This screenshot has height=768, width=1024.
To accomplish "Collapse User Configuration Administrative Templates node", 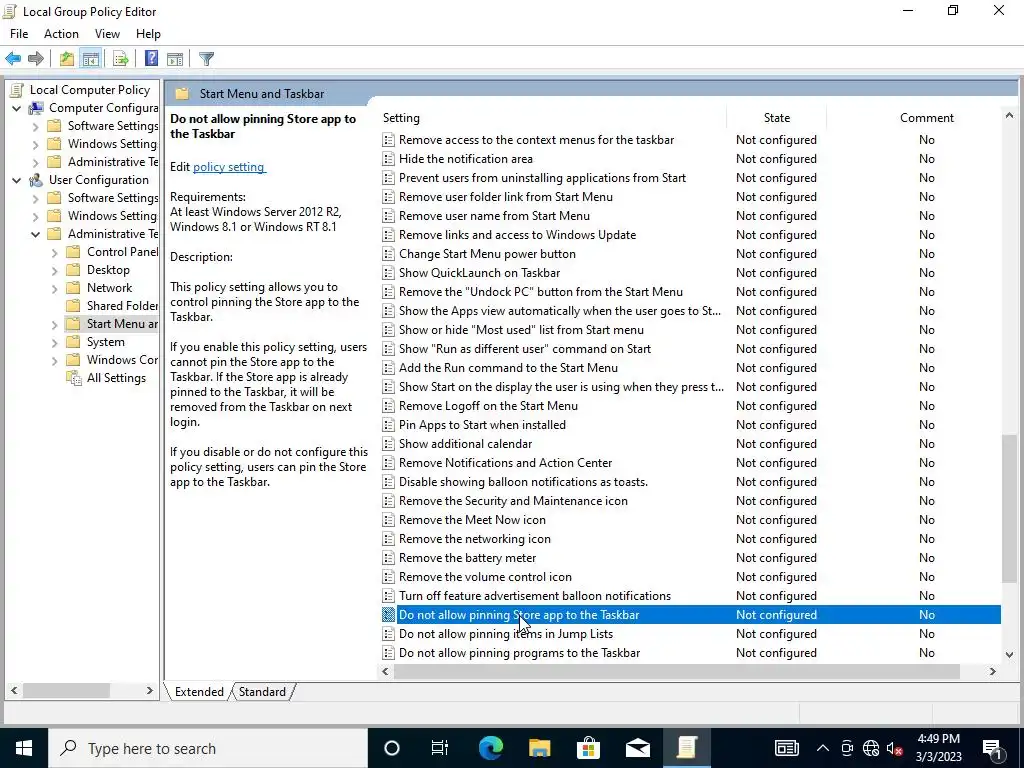I will coord(35,234).
